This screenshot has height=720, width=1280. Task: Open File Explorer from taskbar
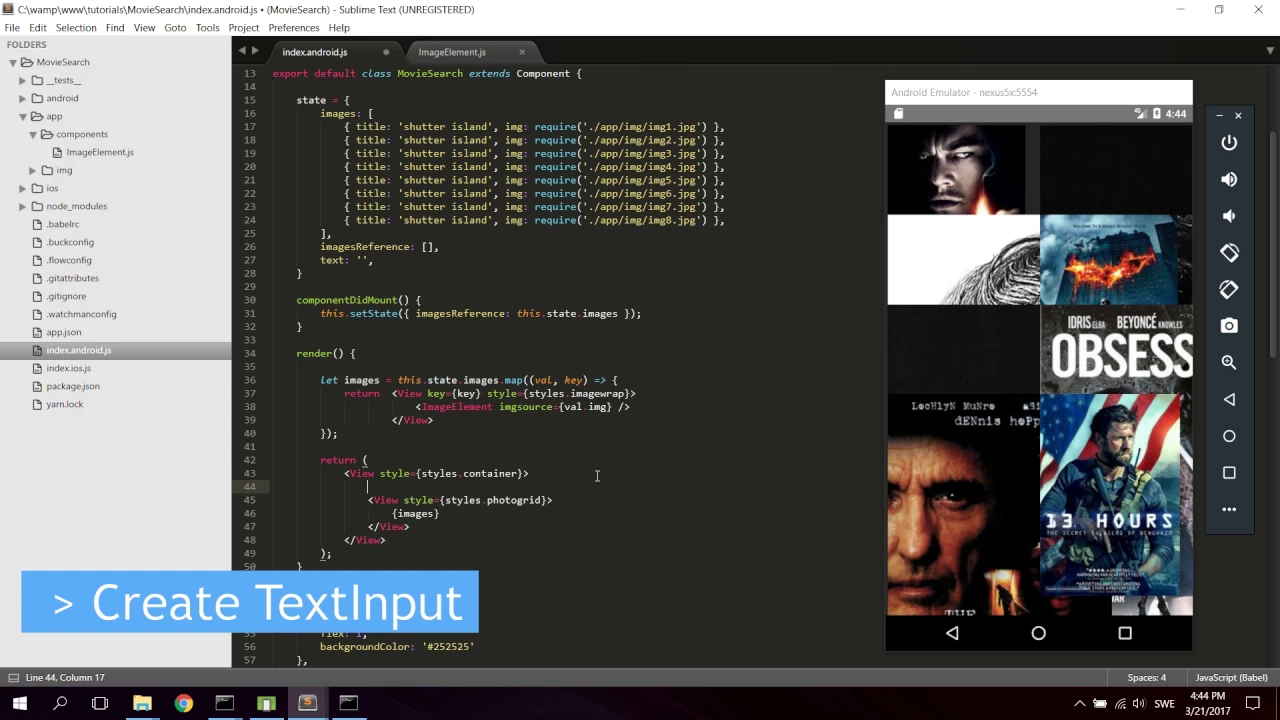tap(142, 703)
